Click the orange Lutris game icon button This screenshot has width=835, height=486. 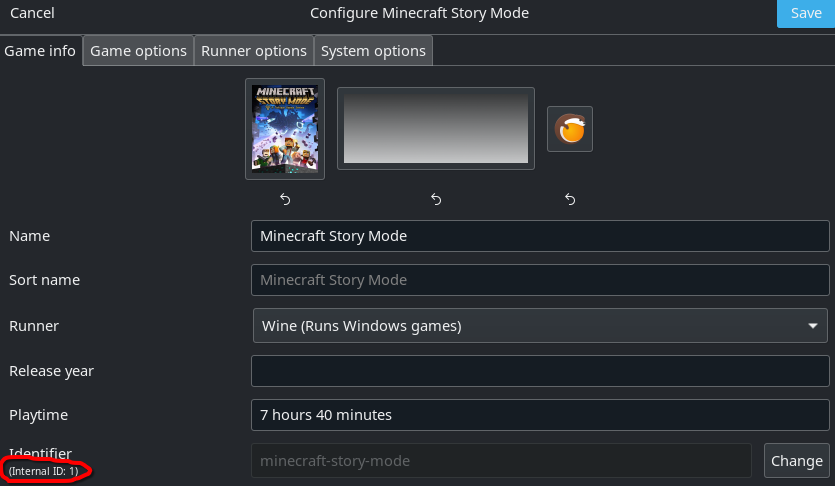(x=570, y=129)
